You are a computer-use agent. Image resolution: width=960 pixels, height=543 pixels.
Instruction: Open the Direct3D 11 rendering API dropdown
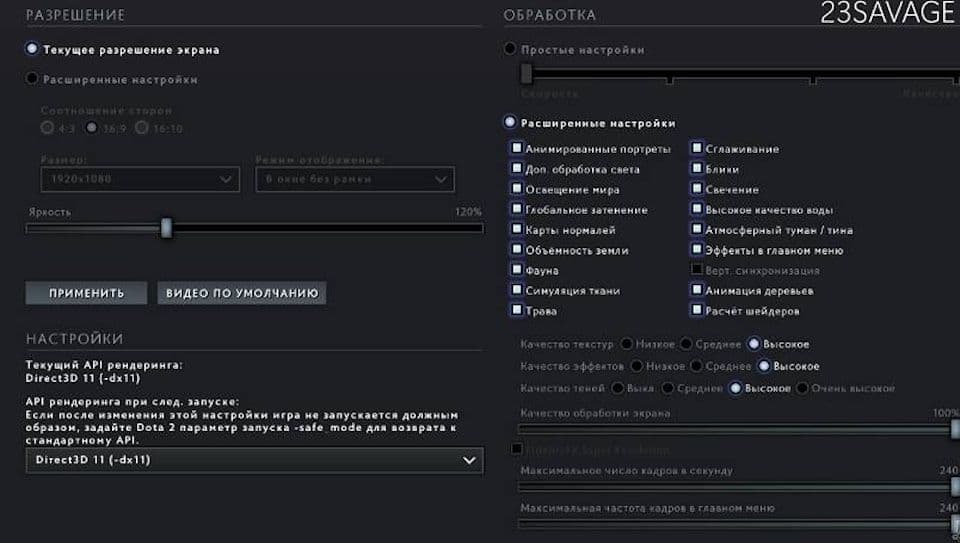tap(254, 460)
